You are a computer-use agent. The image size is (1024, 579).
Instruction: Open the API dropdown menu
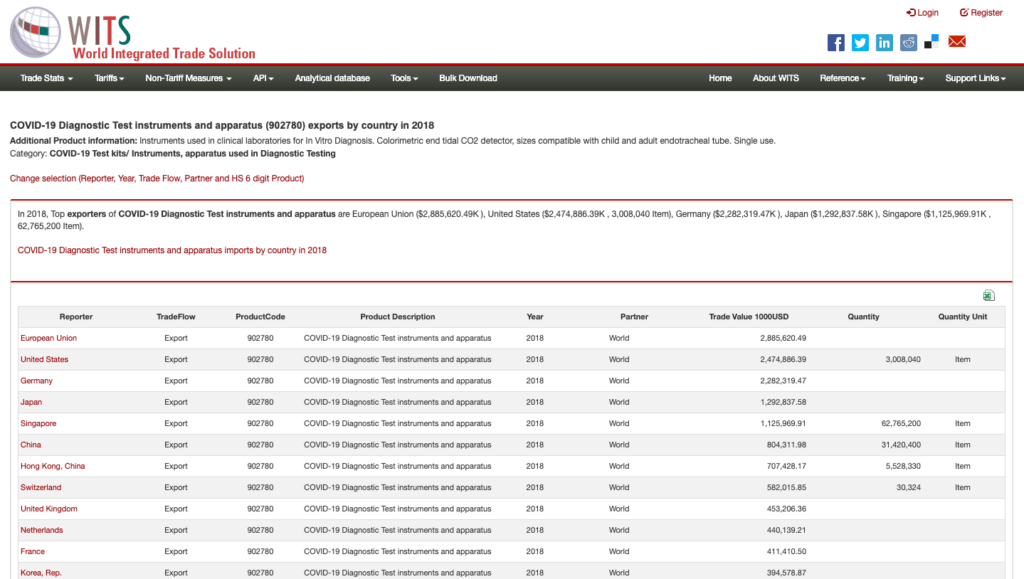pos(263,78)
